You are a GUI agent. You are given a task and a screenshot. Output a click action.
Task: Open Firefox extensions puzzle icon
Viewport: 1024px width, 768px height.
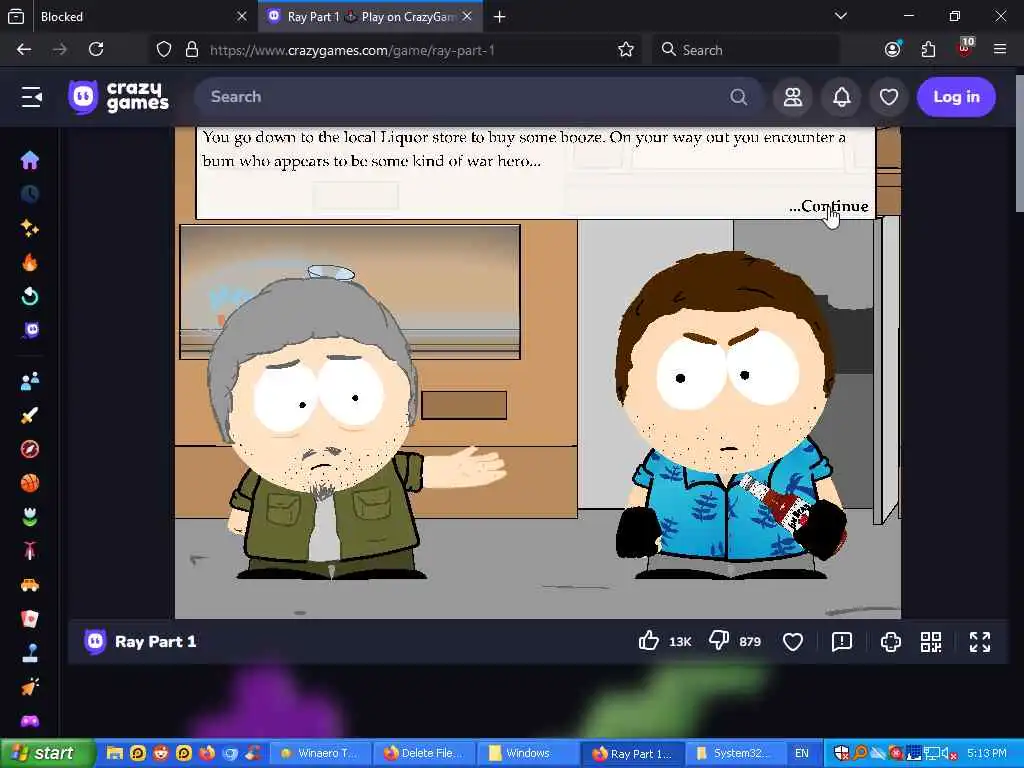(x=928, y=50)
